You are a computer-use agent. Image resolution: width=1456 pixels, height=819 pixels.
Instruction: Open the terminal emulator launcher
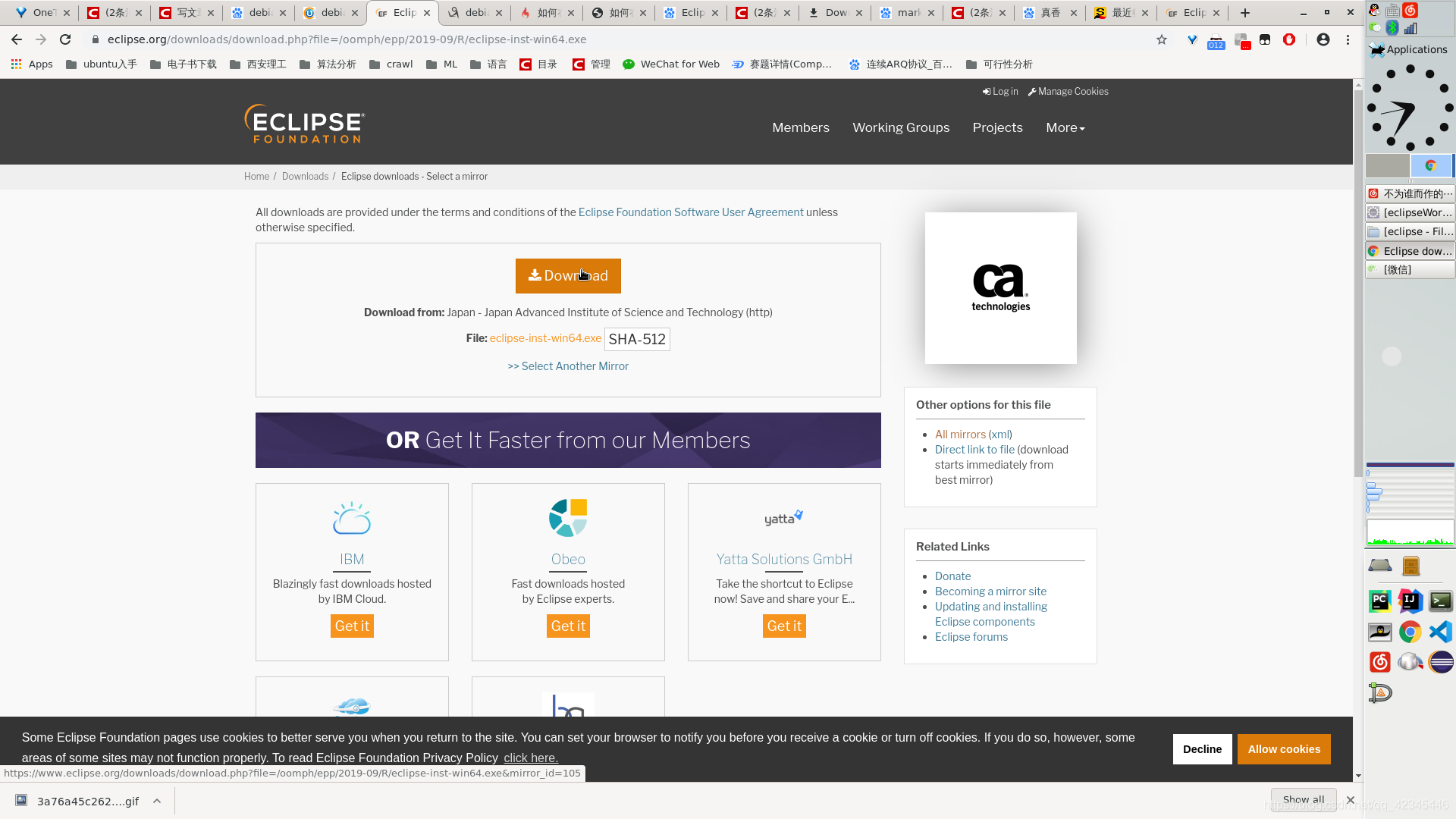click(x=1441, y=601)
